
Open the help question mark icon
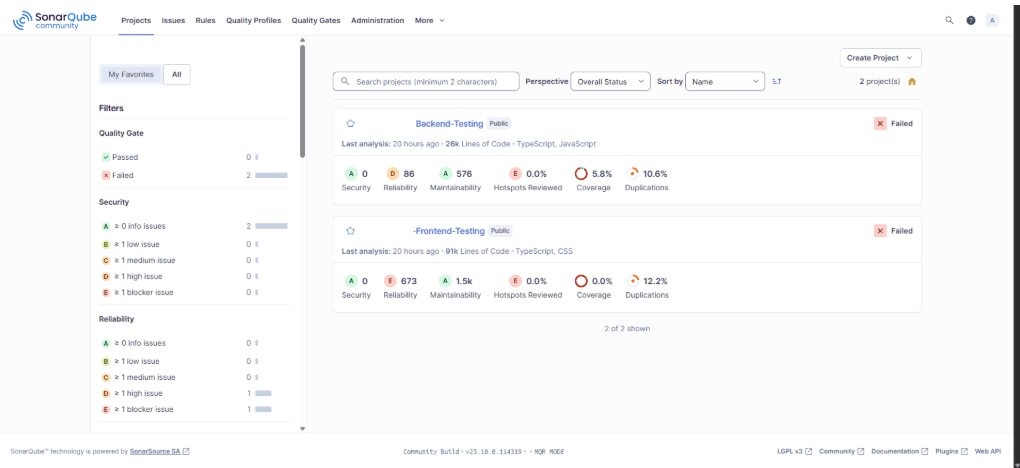click(x=971, y=20)
